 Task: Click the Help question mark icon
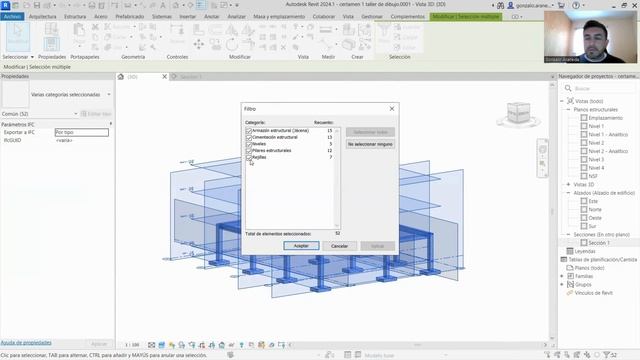pyautogui.click(x=576, y=5)
